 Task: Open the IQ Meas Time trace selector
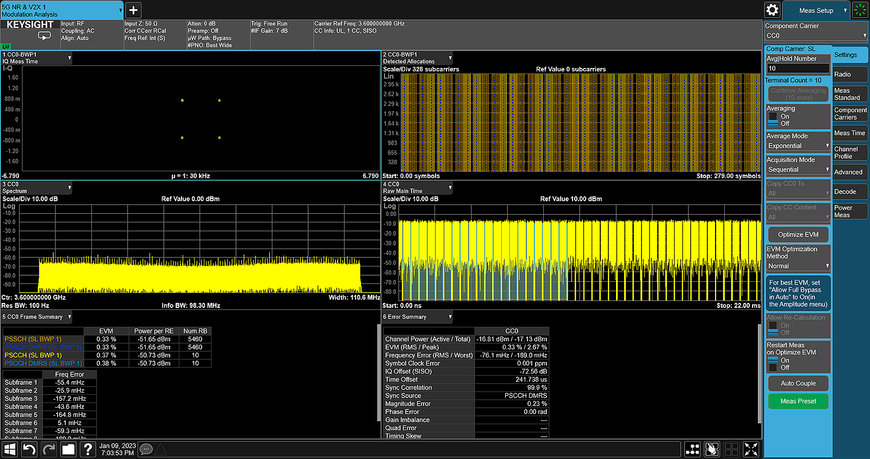tap(37, 58)
